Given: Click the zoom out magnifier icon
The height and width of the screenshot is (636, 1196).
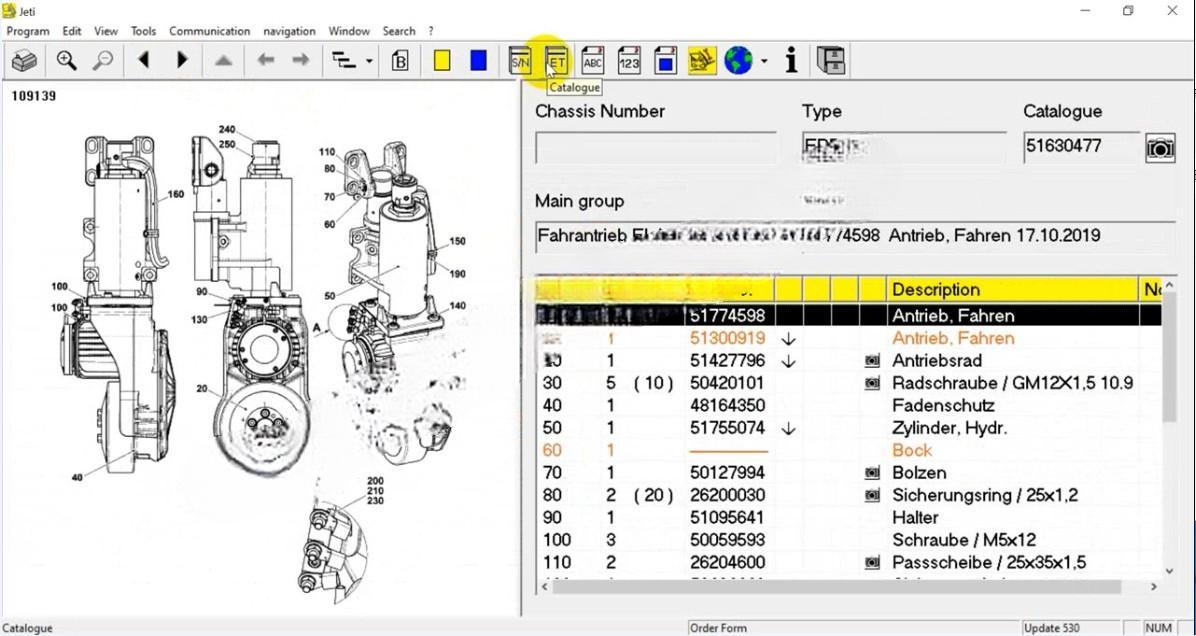Looking at the screenshot, I should 102,61.
